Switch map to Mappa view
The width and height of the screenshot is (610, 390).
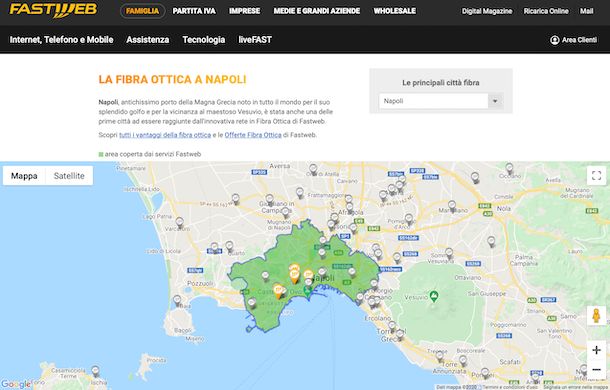pos(24,176)
